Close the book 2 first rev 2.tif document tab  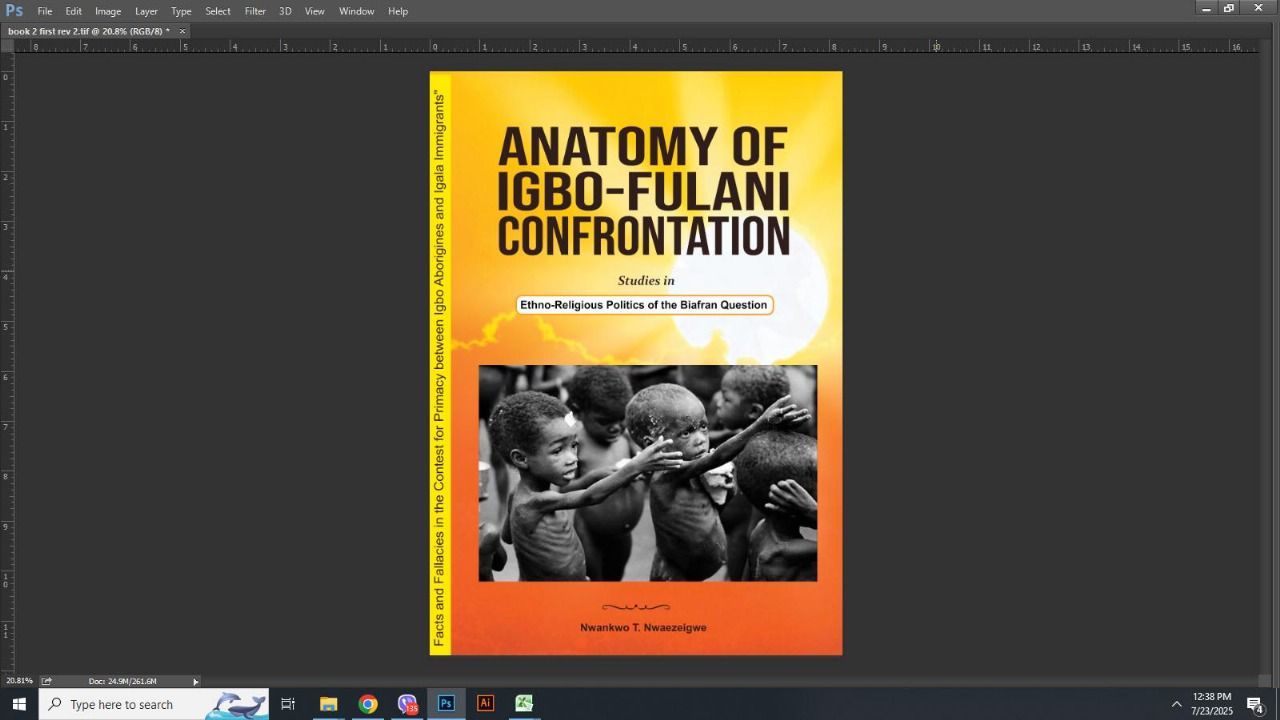point(182,31)
